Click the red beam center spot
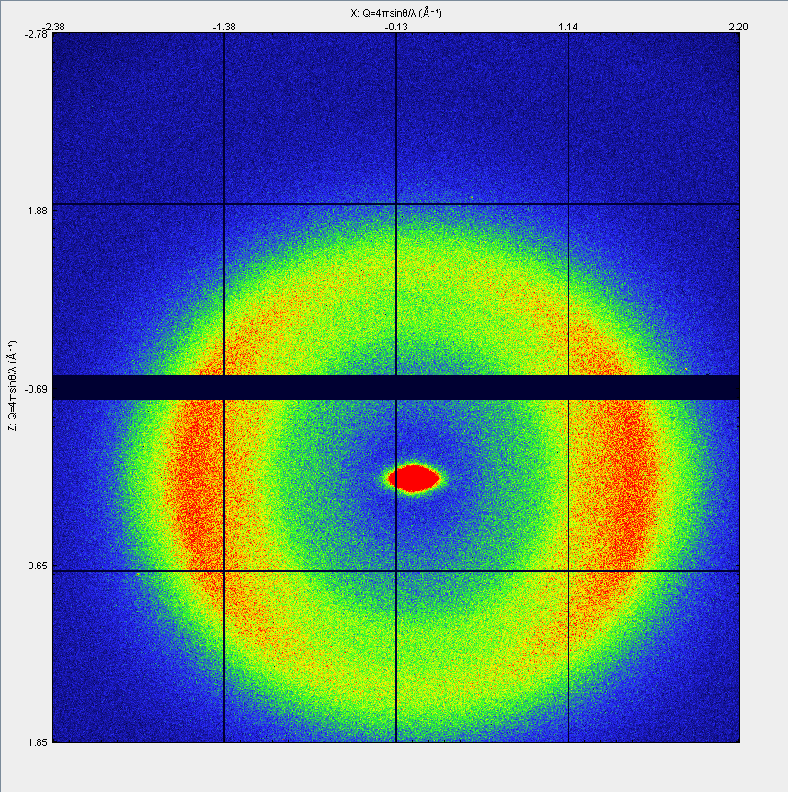 (413, 478)
